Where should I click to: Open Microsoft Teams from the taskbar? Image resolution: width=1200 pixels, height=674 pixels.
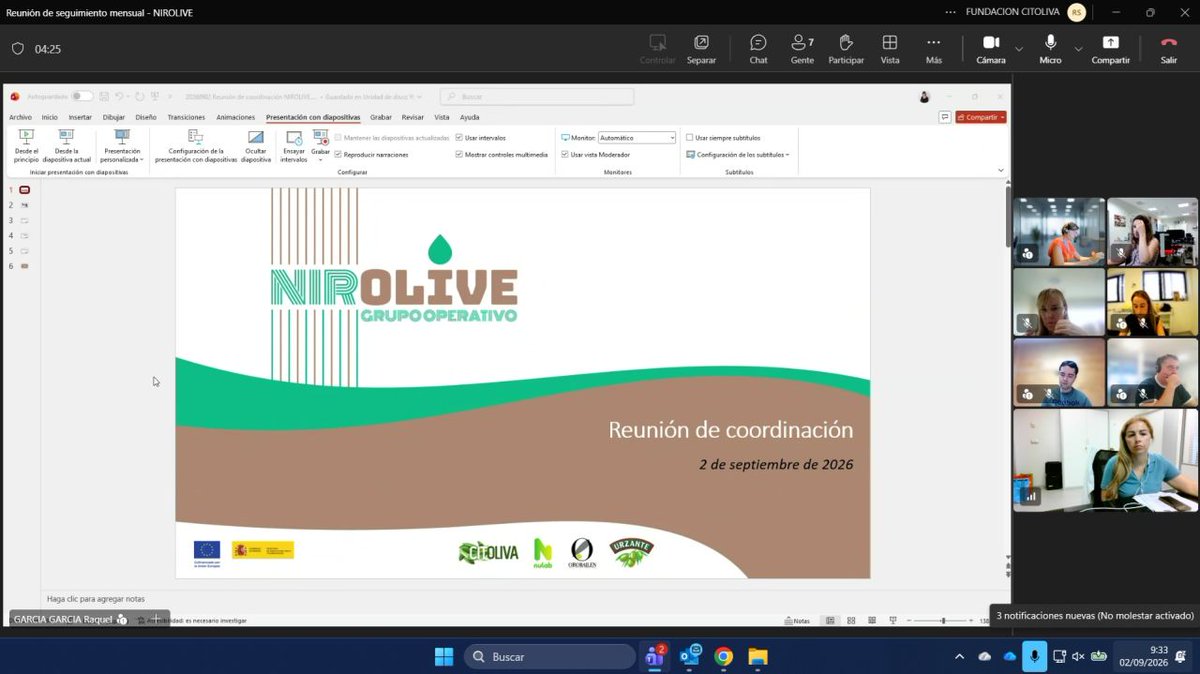656,656
